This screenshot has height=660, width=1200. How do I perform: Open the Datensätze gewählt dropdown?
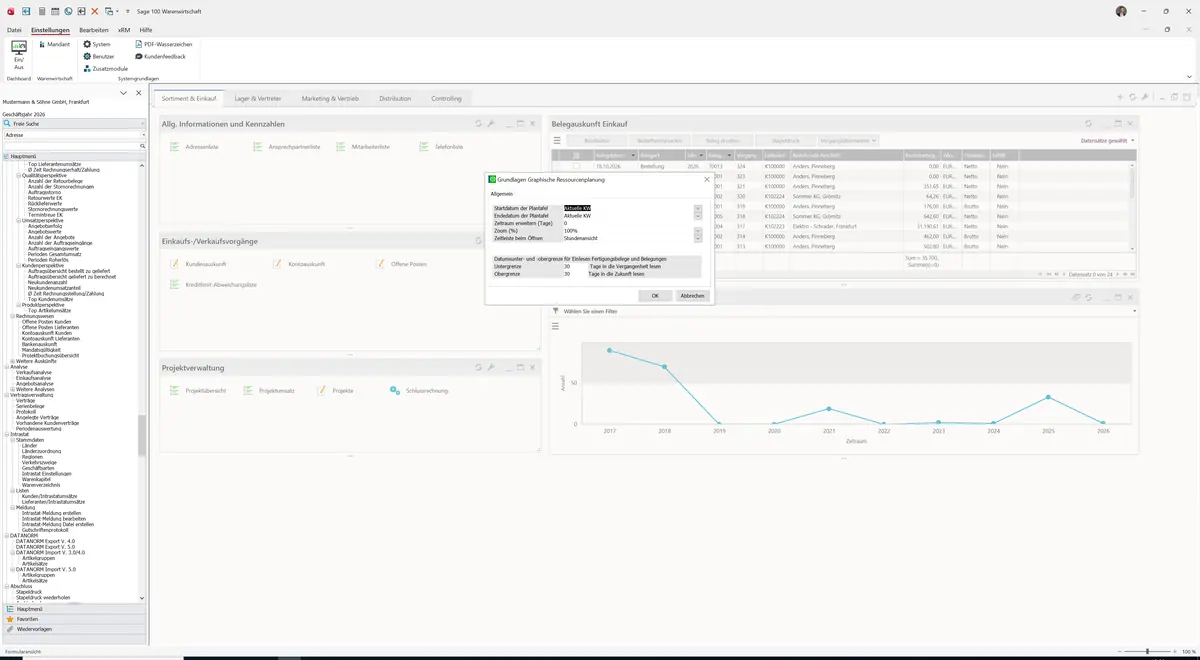pyautogui.click(x=1108, y=141)
